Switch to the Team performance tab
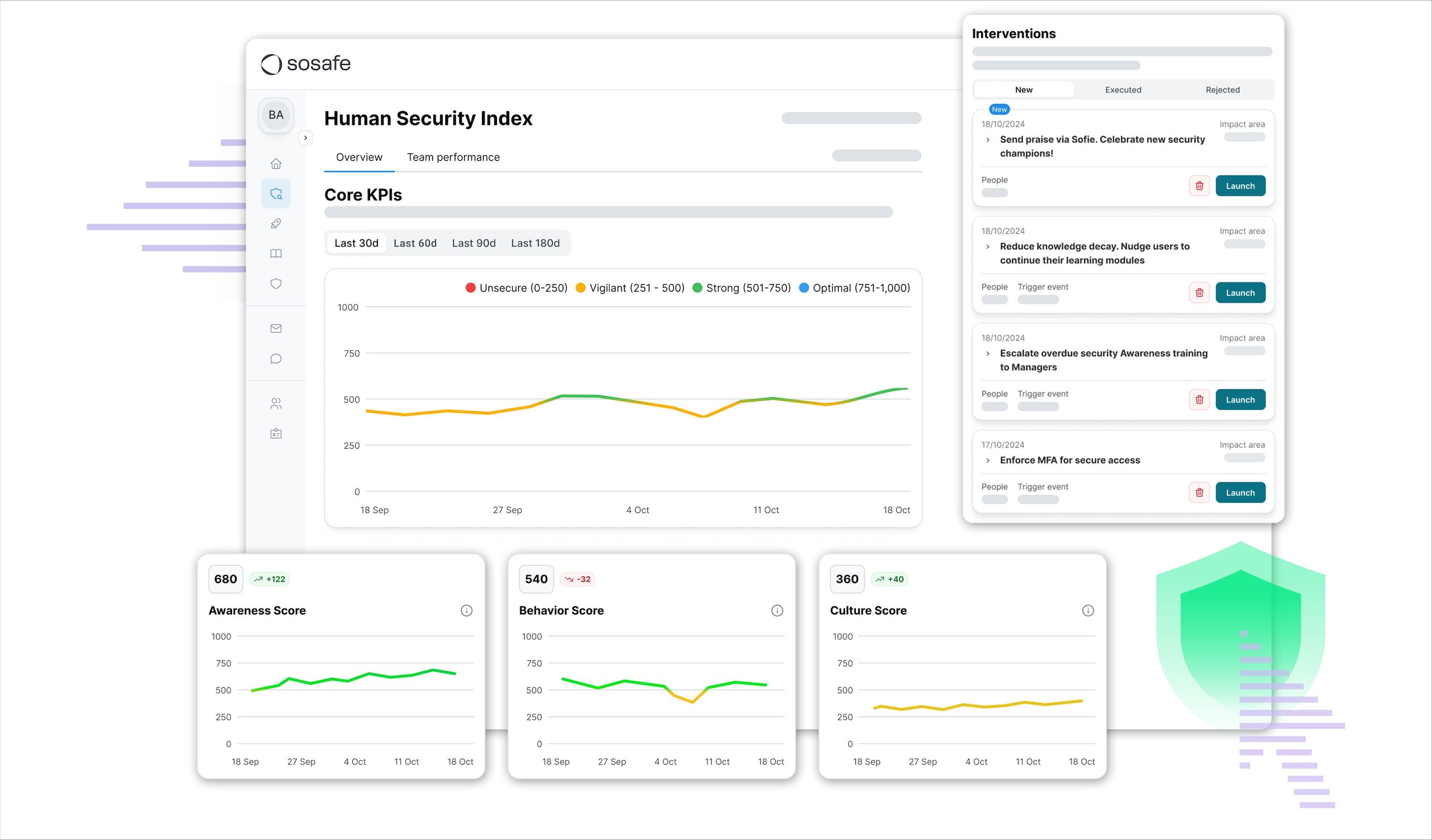 (x=453, y=157)
